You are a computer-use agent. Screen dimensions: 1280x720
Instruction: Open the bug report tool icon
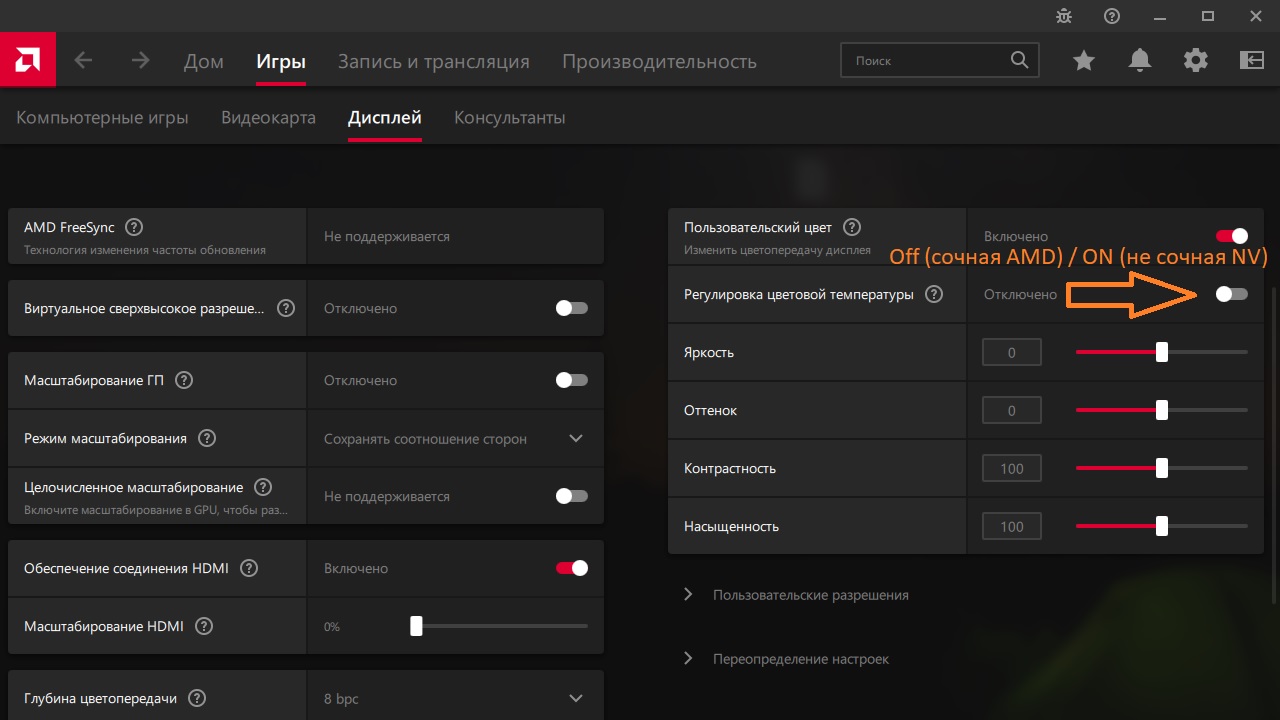coord(1064,16)
